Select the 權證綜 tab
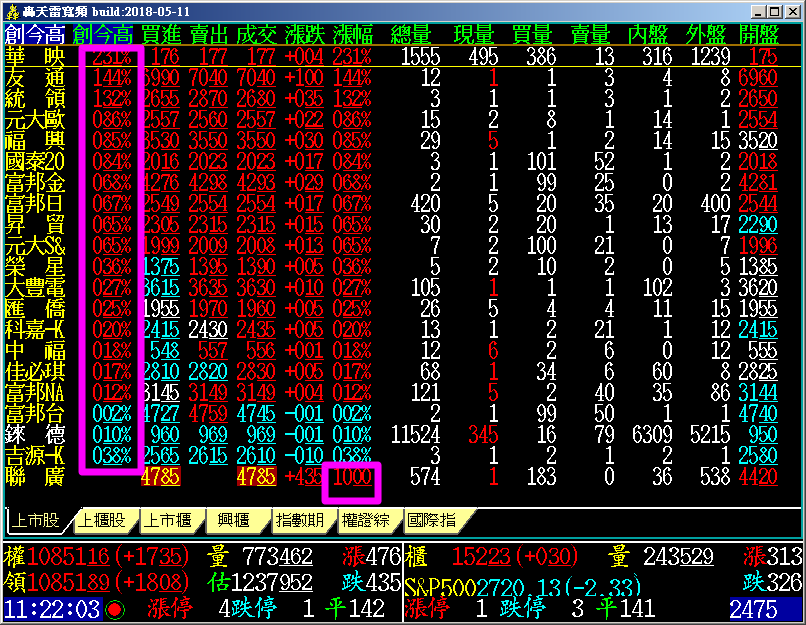806x625 pixels. 366,521
